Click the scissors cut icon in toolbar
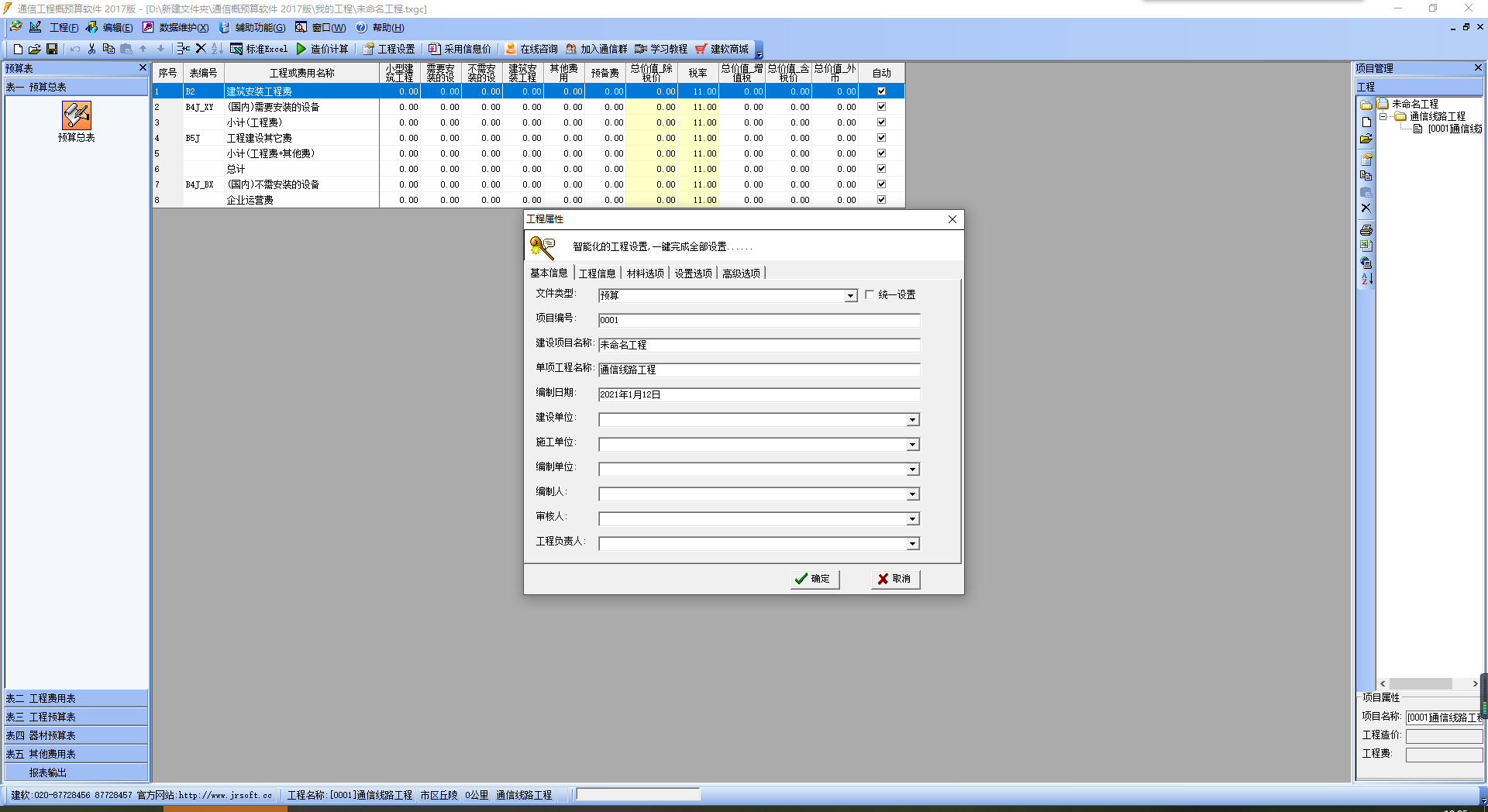The image size is (1488, 812). click(x=91, y=49)
